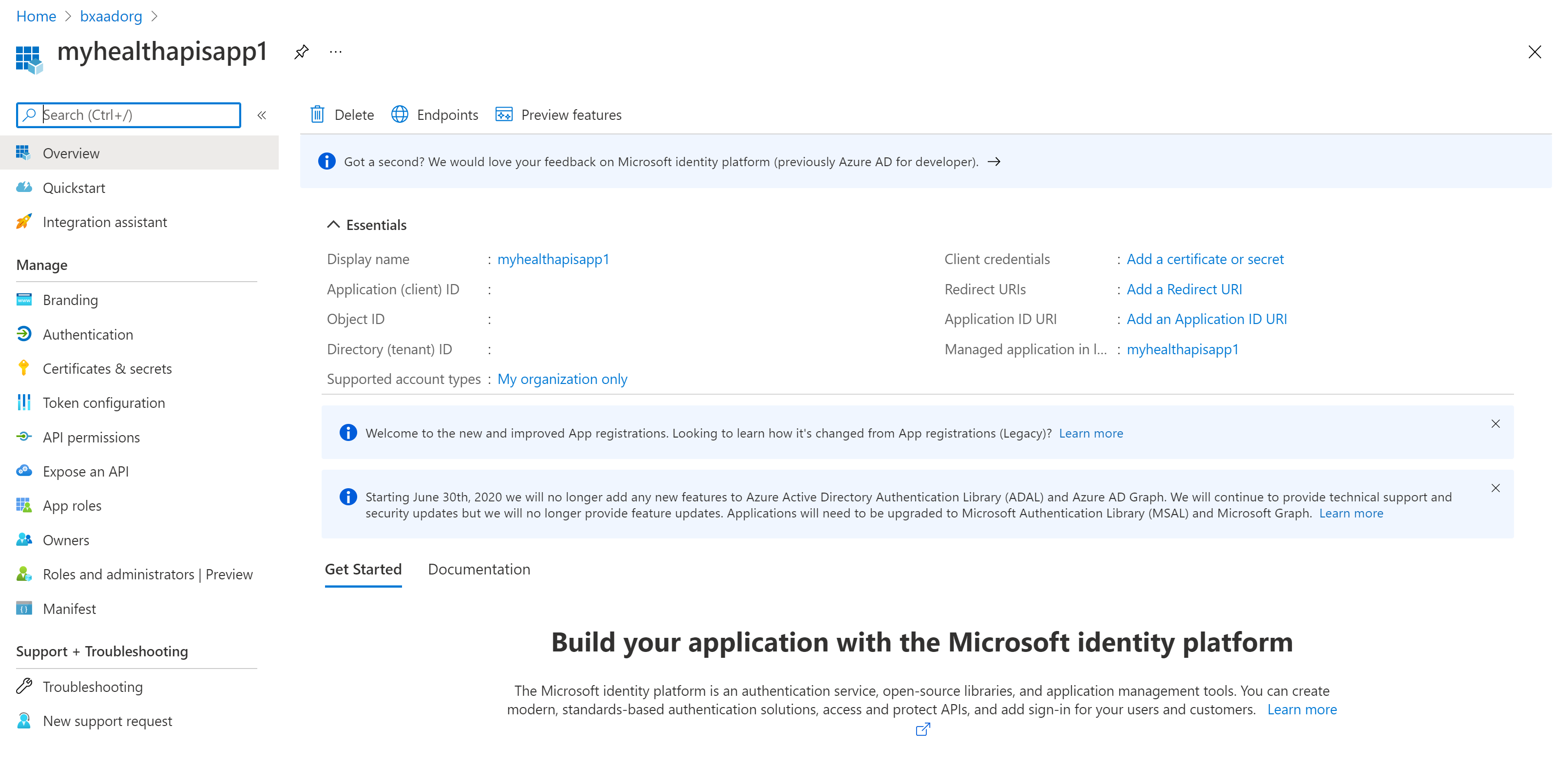Open feedback arrow in top banner
The height and width of the screenshot is (784, 1553).
(994, 161)
